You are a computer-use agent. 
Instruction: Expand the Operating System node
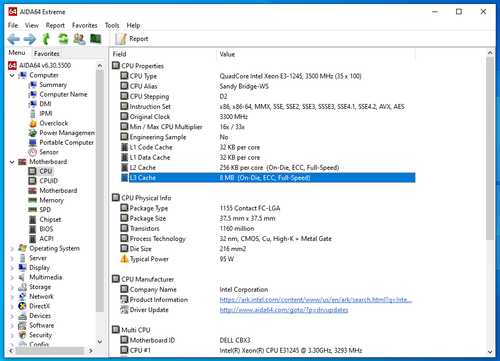[12, 249]
